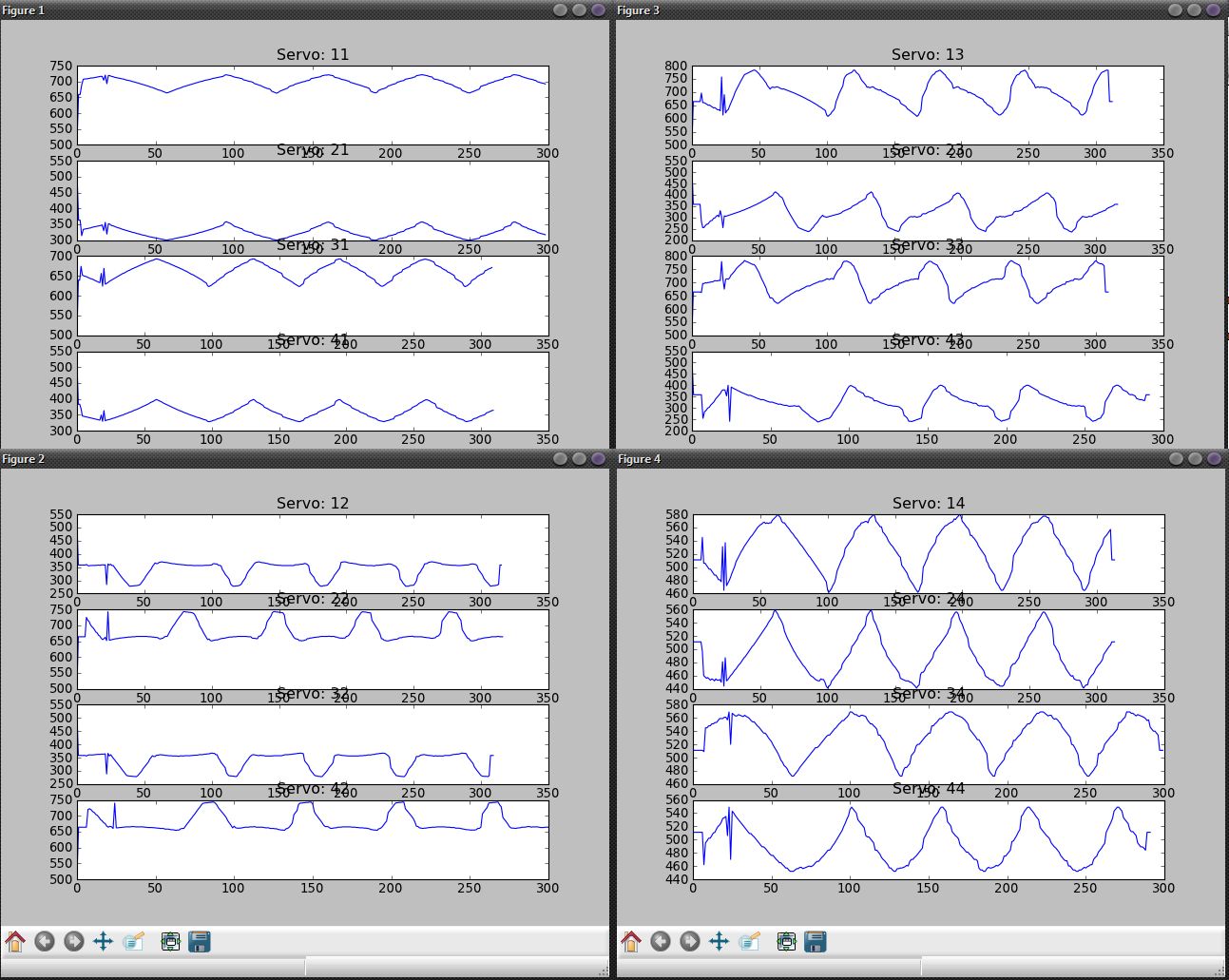Image resolution: width=1229 pixels, height=980 pixels.
Task: Click inside the Servo 13 plot area
Action: [x=928, y=106]
